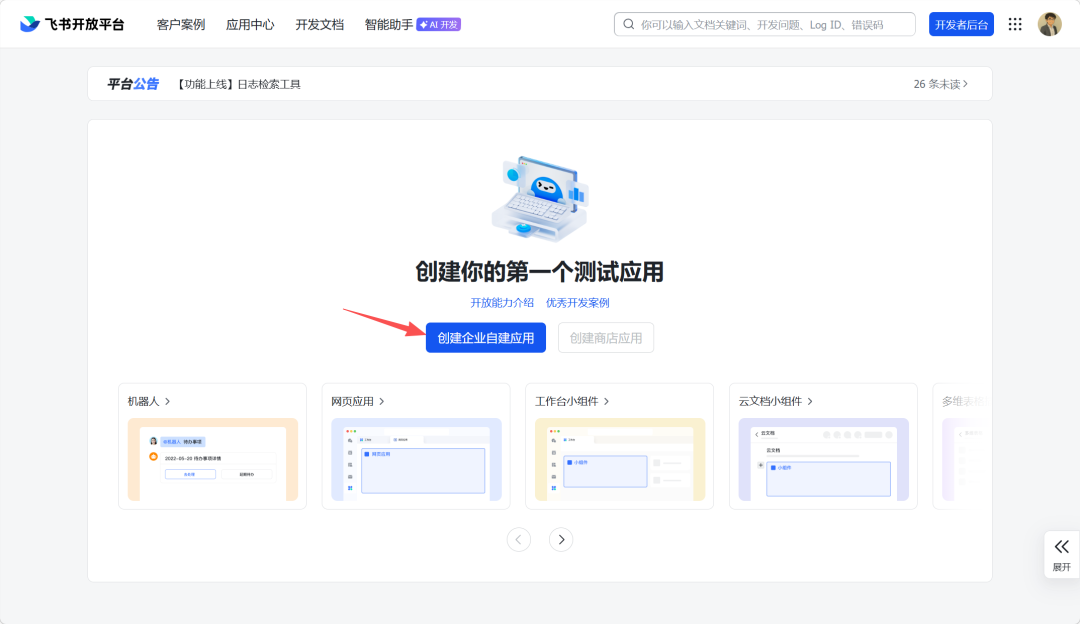Go to previous carousel page arrow
Screen dimensions: 1080x624
click(518, 539)
